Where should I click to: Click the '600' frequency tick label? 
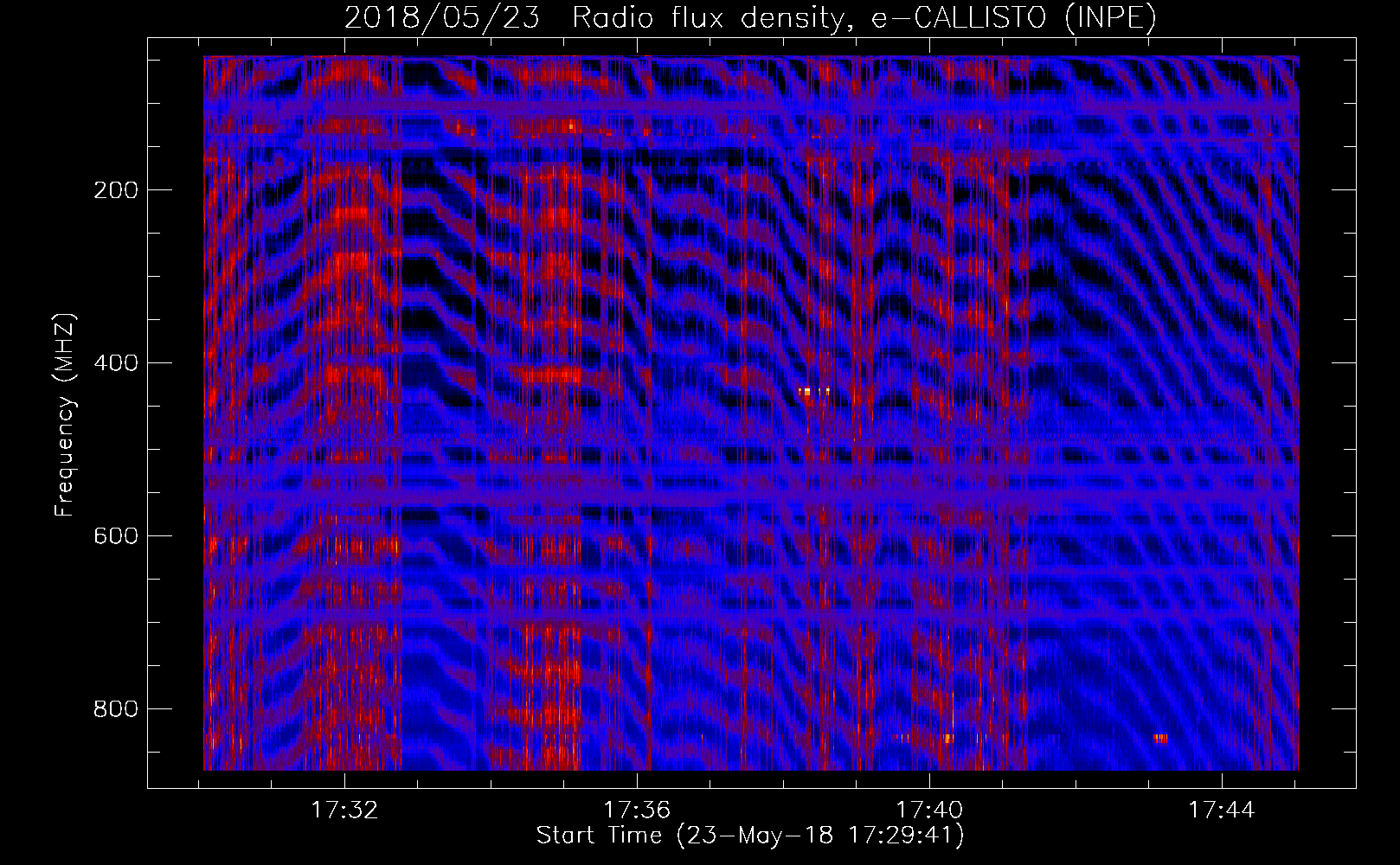116,536
